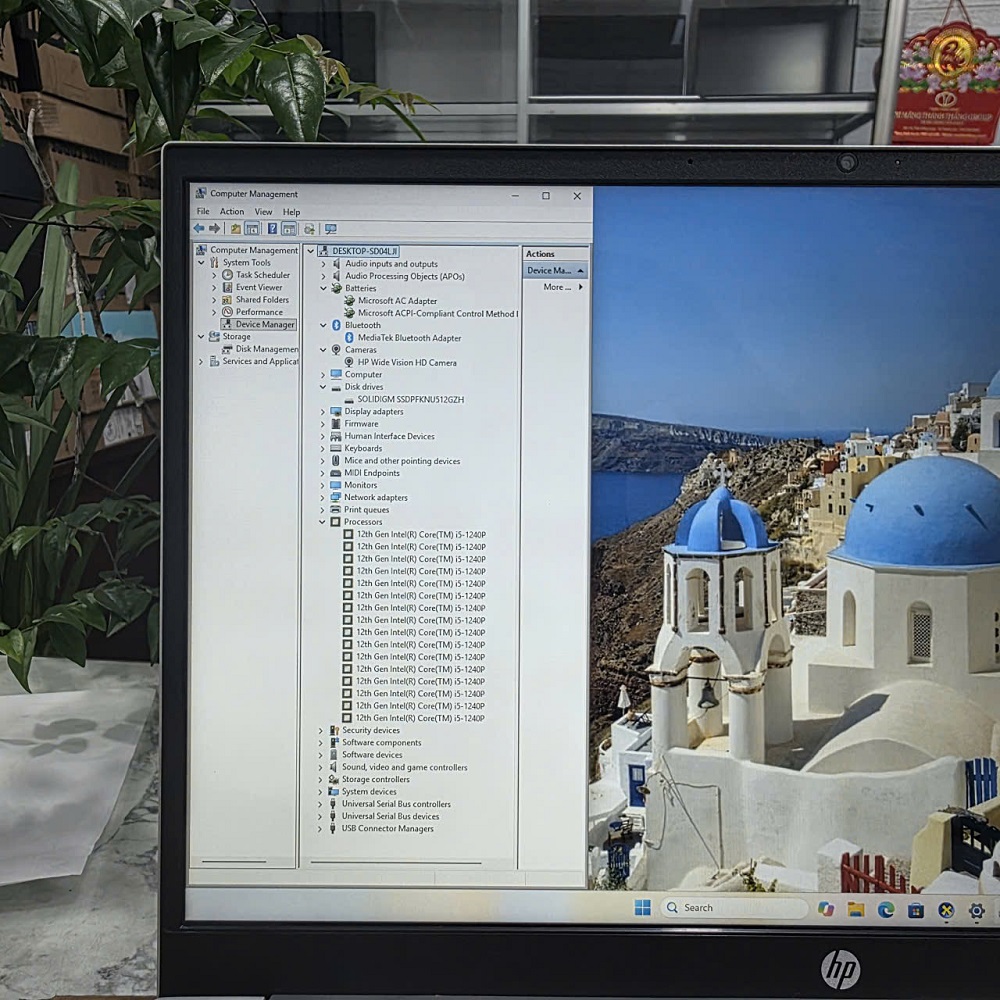
Task: Select Human Interface Devices category
Action: tap(389, 436)
